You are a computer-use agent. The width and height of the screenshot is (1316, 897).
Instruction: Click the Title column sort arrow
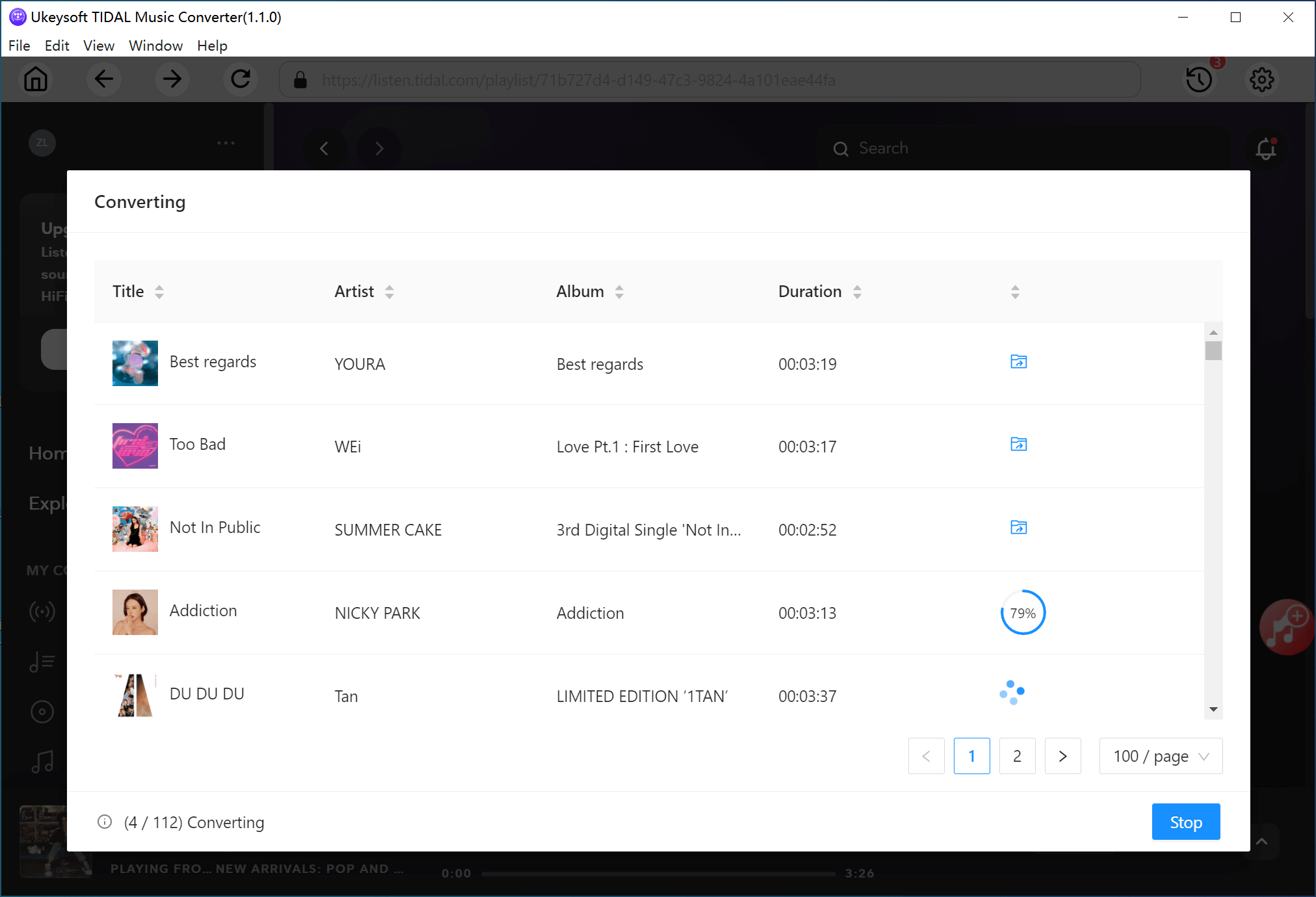[160, 291]
